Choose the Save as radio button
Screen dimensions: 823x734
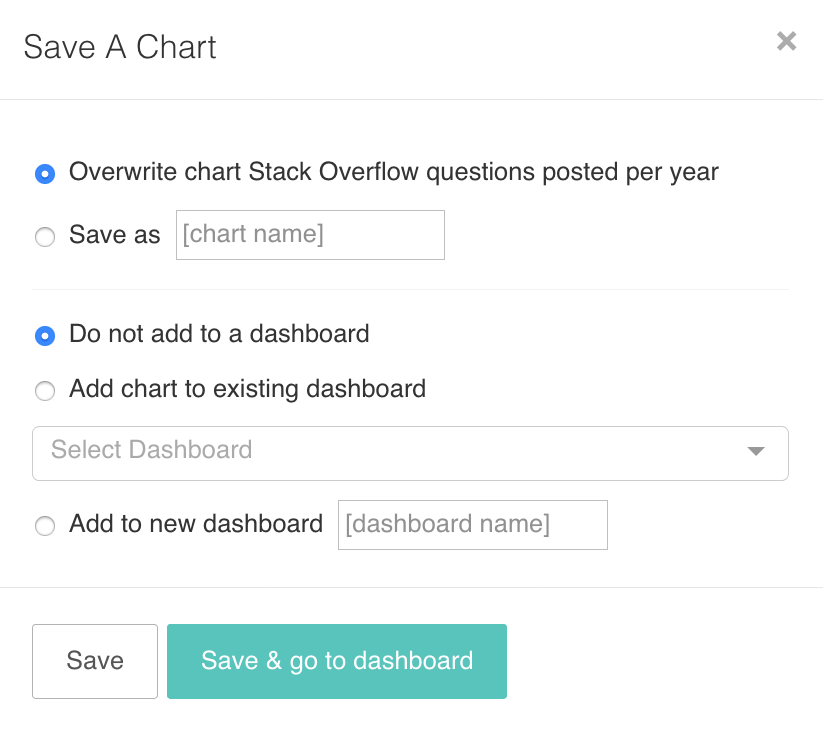(x=45, y=237)
